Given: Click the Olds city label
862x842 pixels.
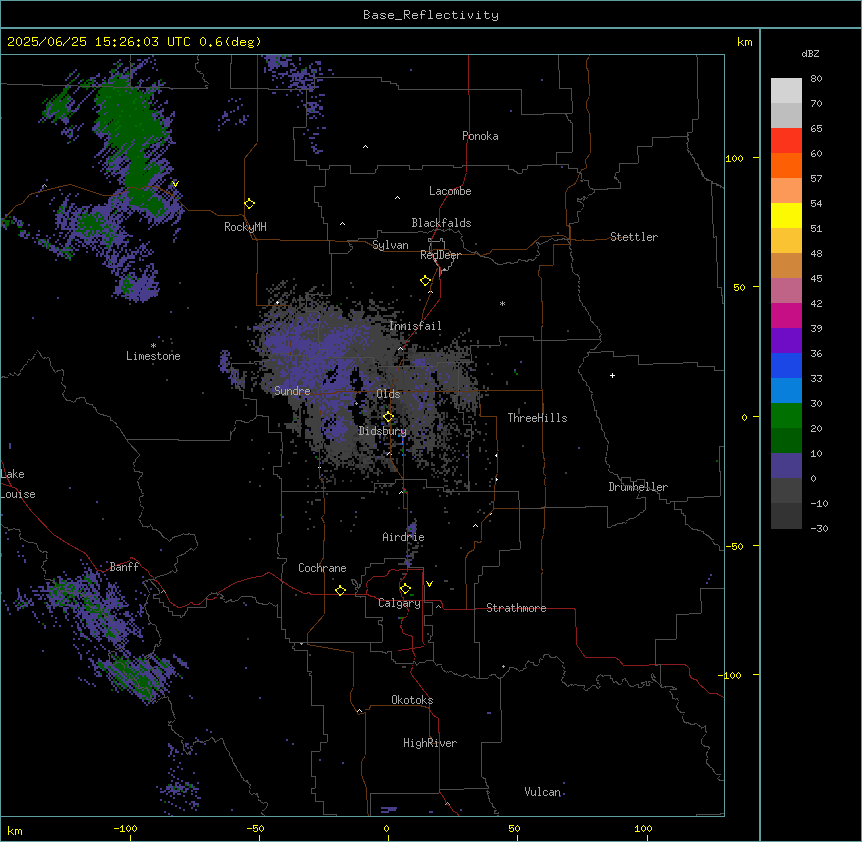Looking at the screenshot, I should tap(388, 394).
